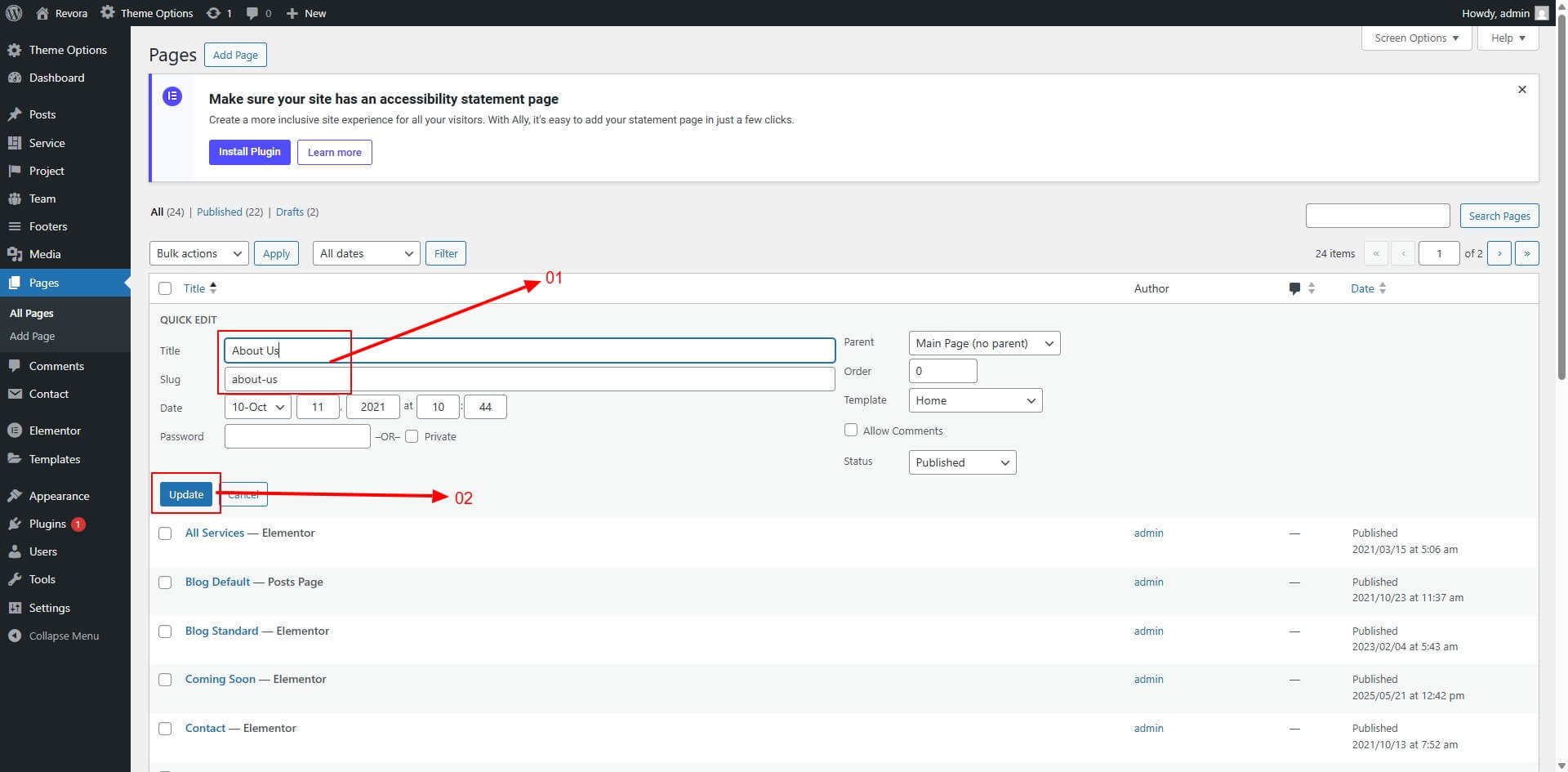
Task: Click the Project flag icon
Action: click(14, 171)
